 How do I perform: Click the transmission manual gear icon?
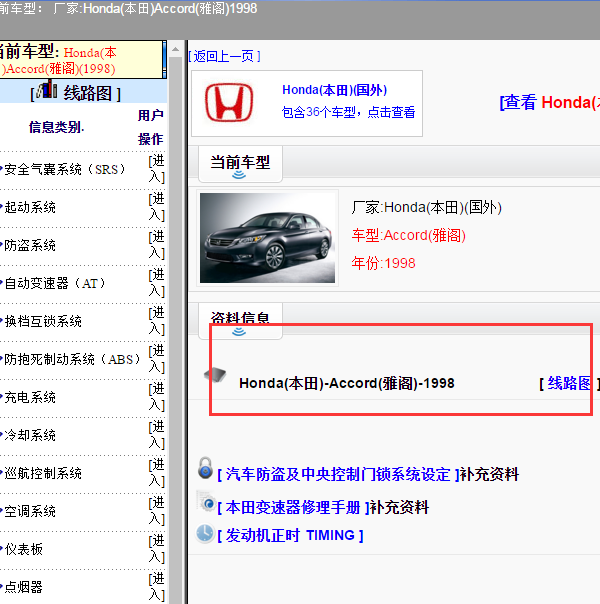207,502
